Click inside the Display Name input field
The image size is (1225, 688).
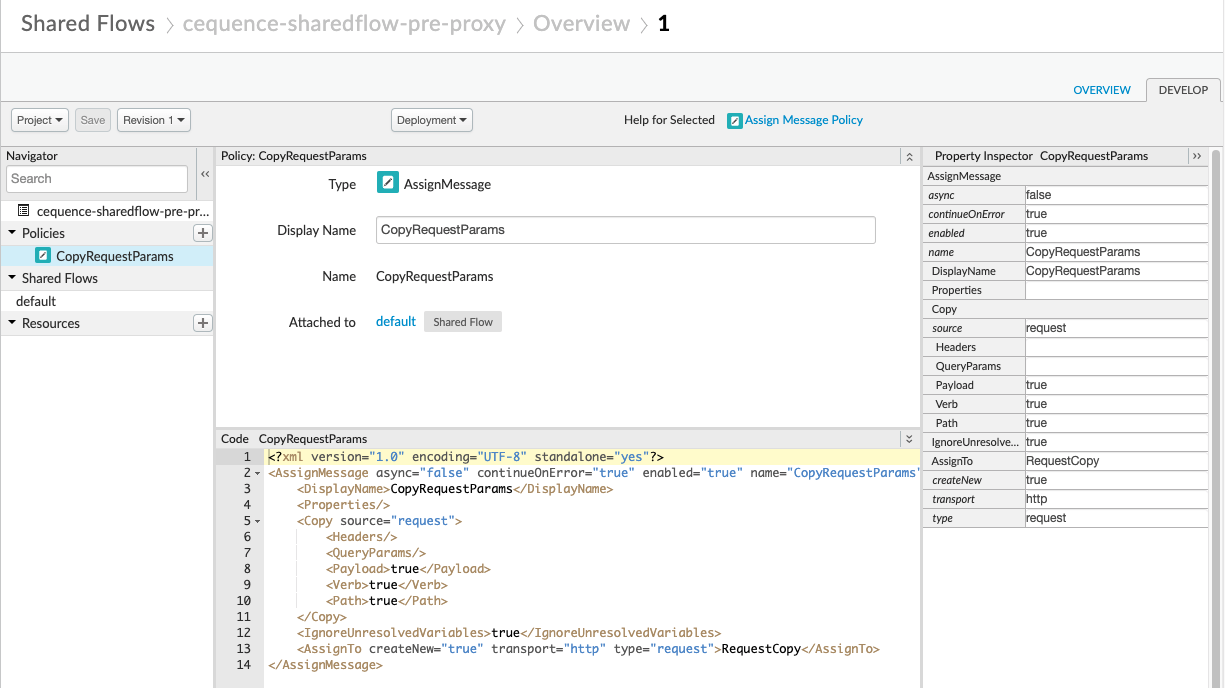tap(625, 230)
